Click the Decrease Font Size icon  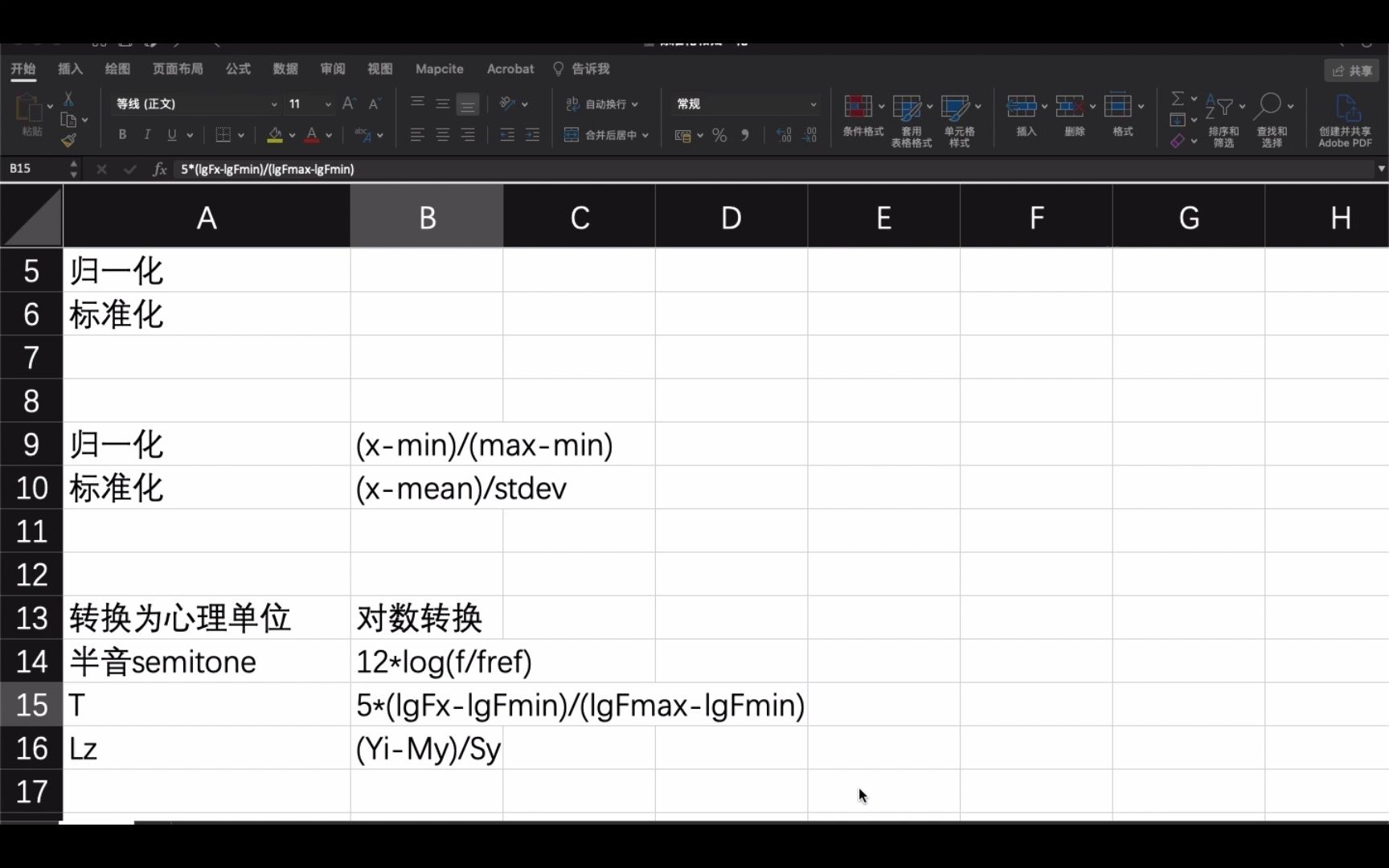pos(375,104)
